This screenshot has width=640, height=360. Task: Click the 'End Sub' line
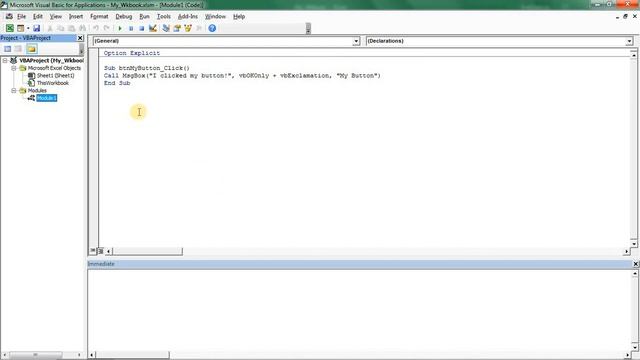[117, 83]
